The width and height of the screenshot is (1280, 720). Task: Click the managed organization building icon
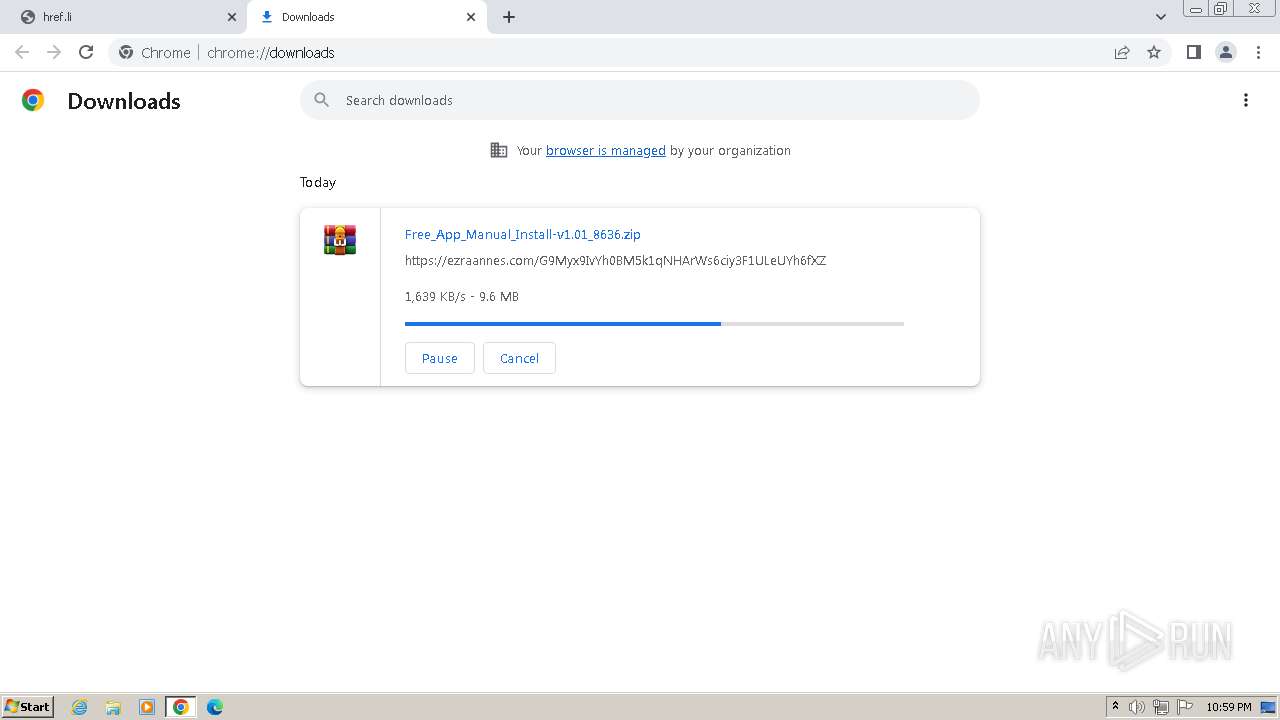[x=498, y=150]
